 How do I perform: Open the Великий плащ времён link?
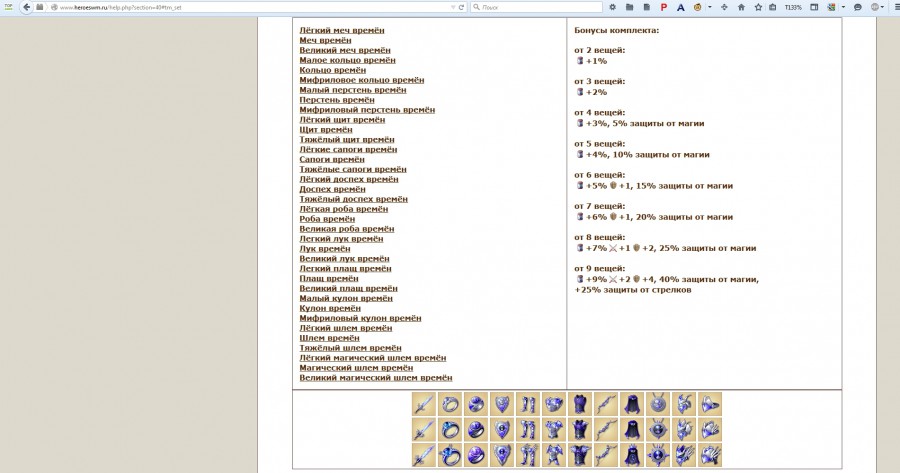348,288
